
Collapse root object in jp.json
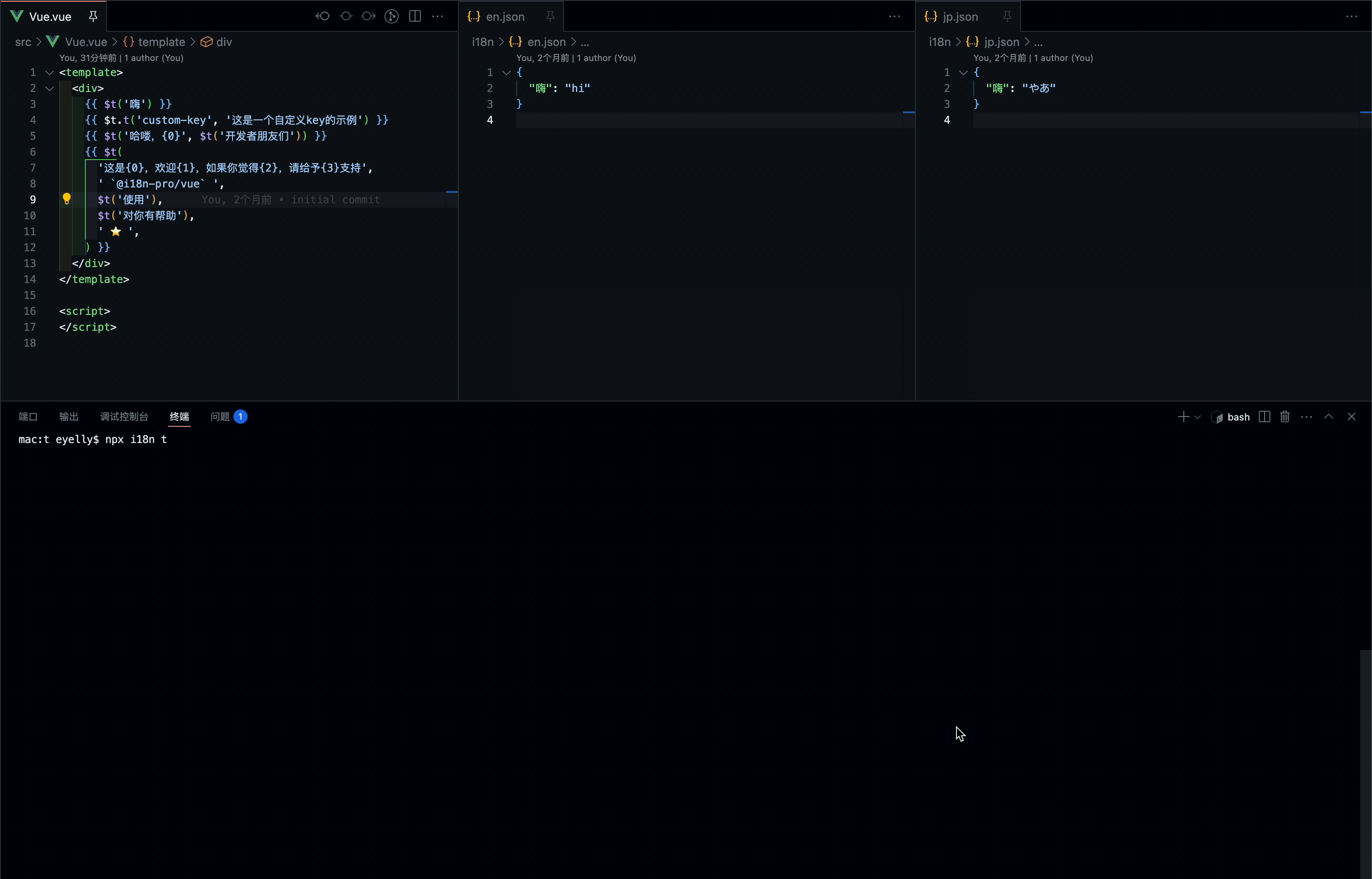964,73
